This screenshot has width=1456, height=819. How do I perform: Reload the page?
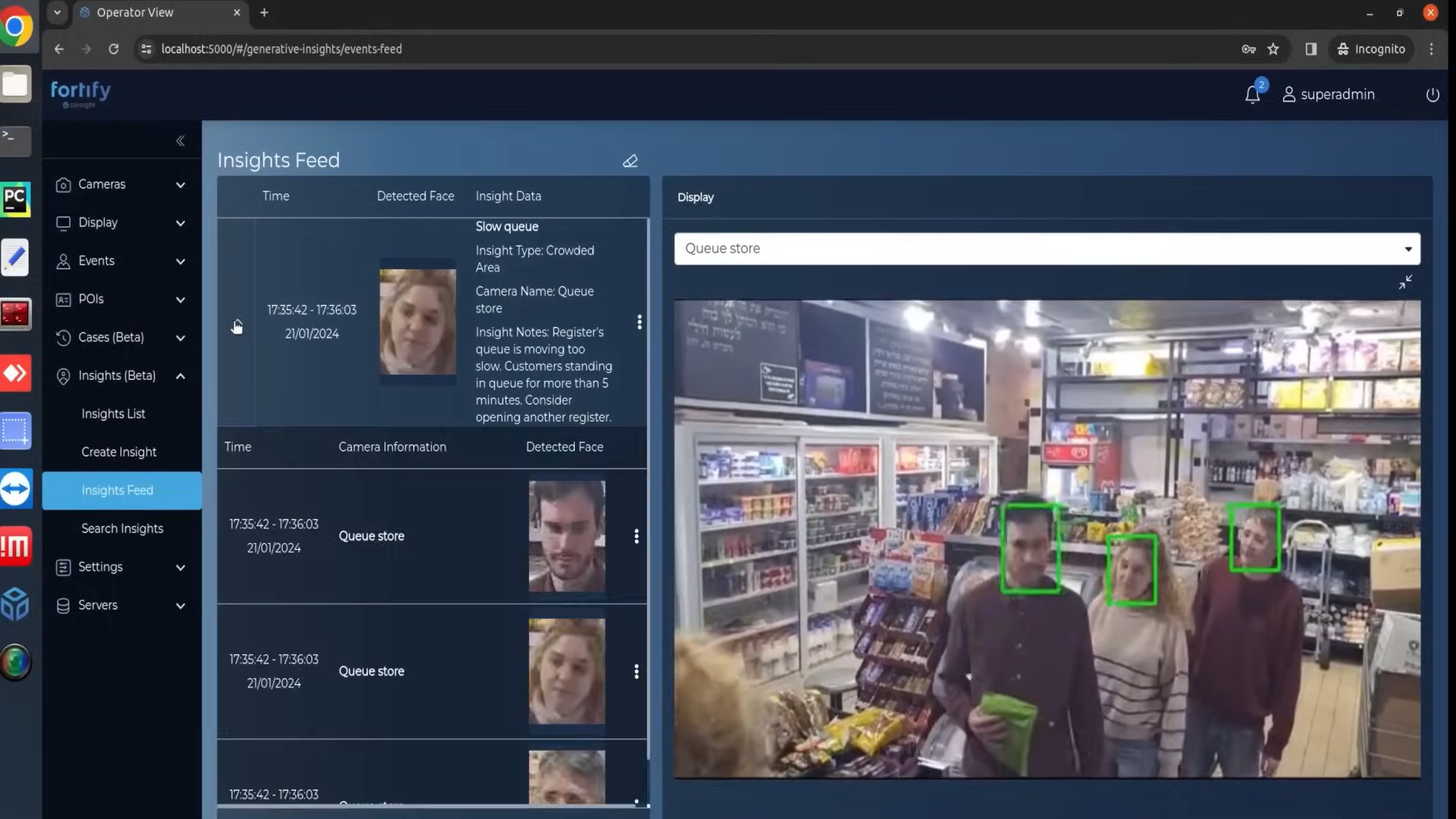click(x=114, y=49)
